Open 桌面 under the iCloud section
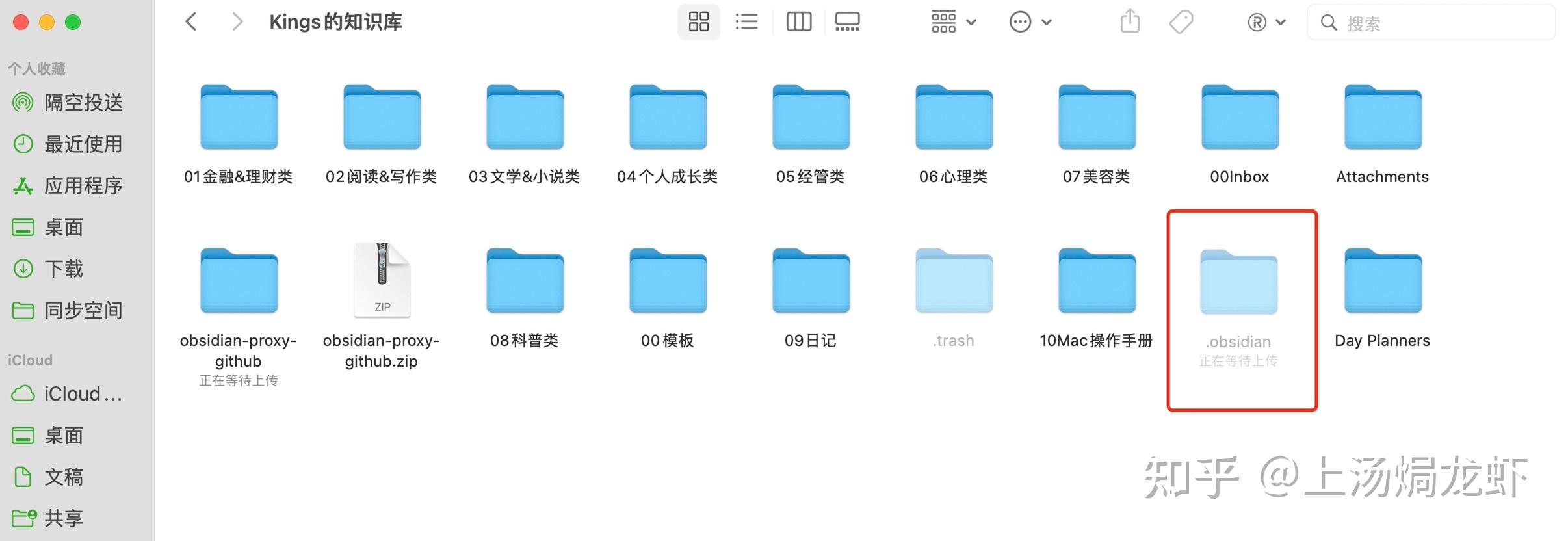 click(x=49, y=435)
